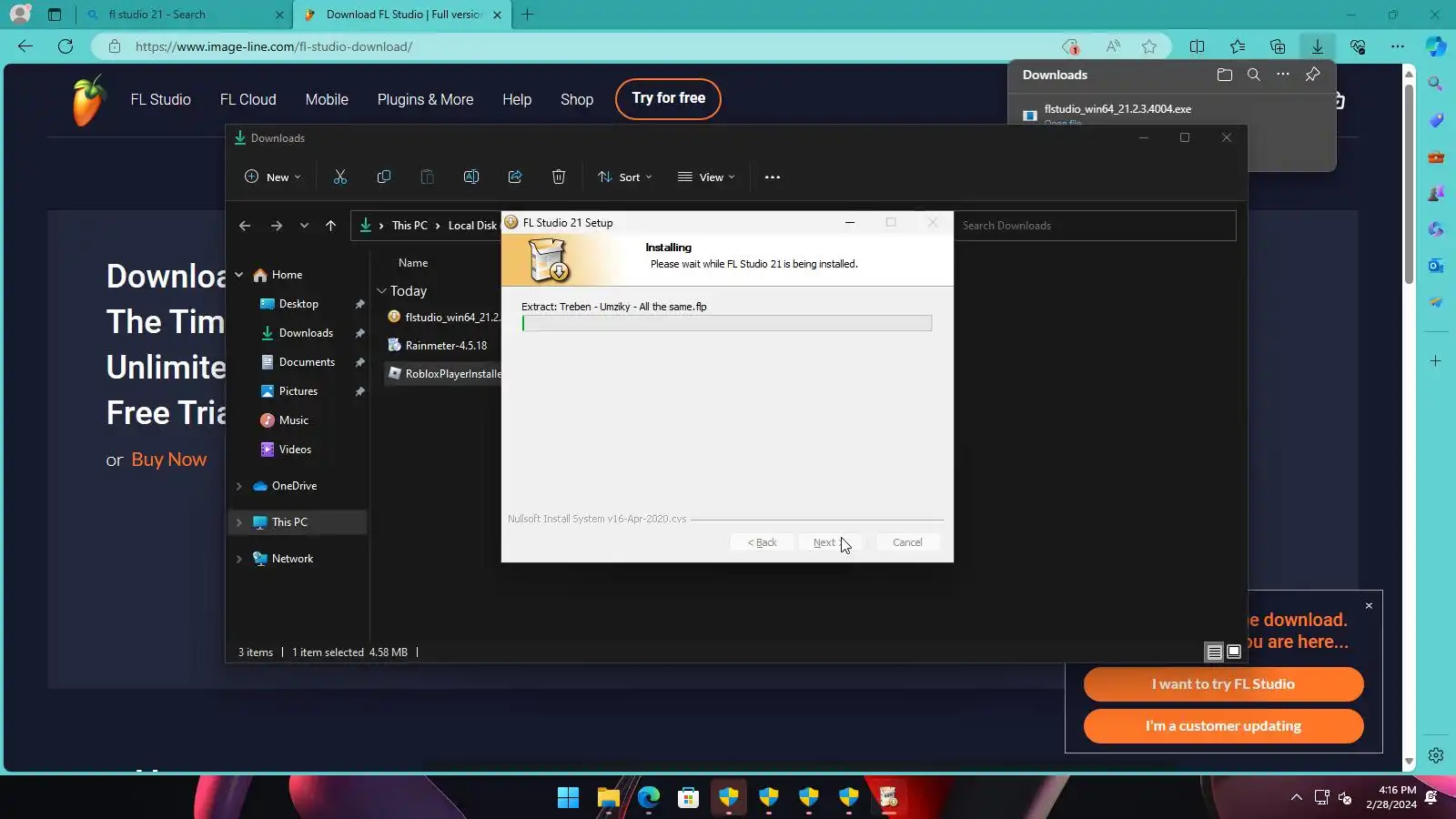This screenshot has width=1456, height=819.
Task: Click the Copy icon in Explorer toolbar
Action: (x=384, y=177)
